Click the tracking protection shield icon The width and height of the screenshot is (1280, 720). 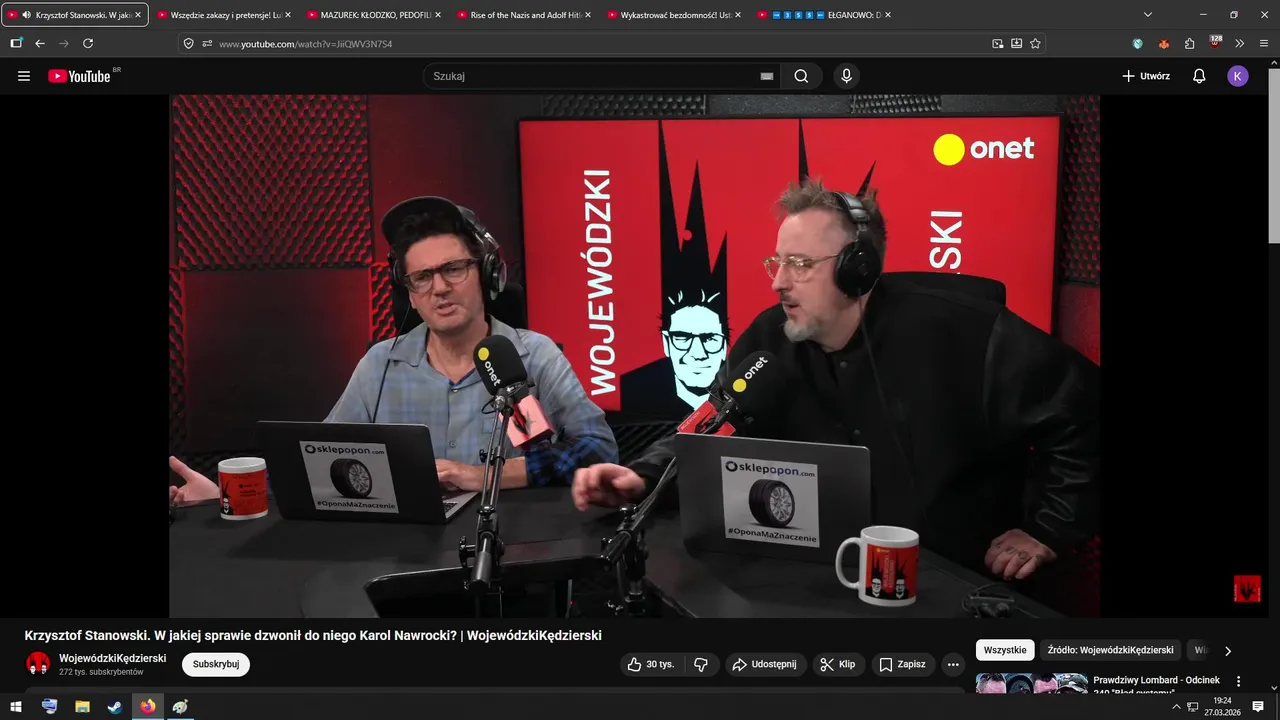pyautogui.click(x=188, y=43)
